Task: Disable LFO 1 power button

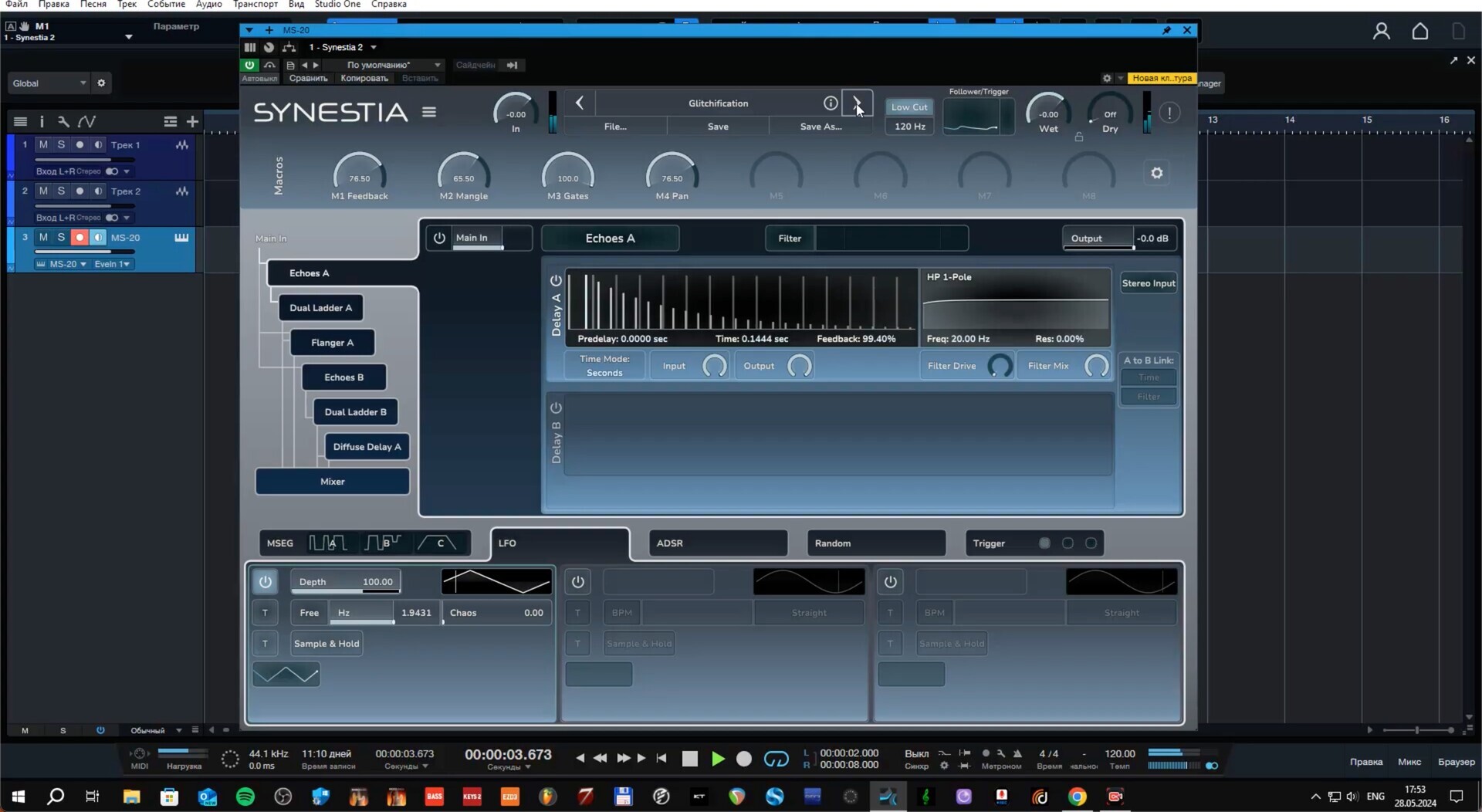Action: (265, 581)
